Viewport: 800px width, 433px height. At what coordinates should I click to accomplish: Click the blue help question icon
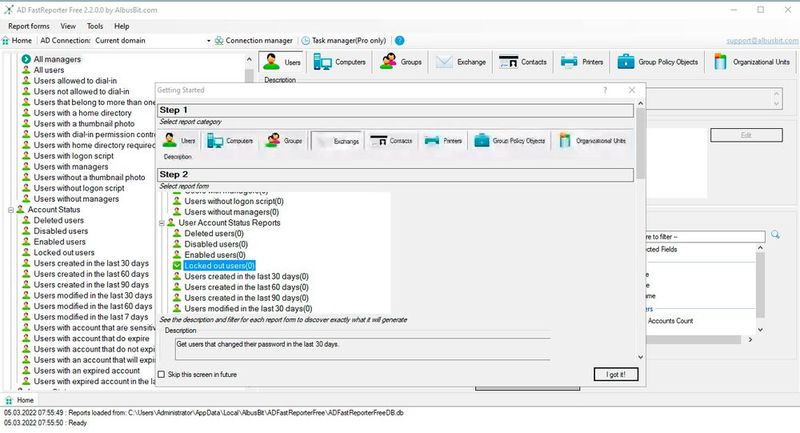[x=399, y=40]
